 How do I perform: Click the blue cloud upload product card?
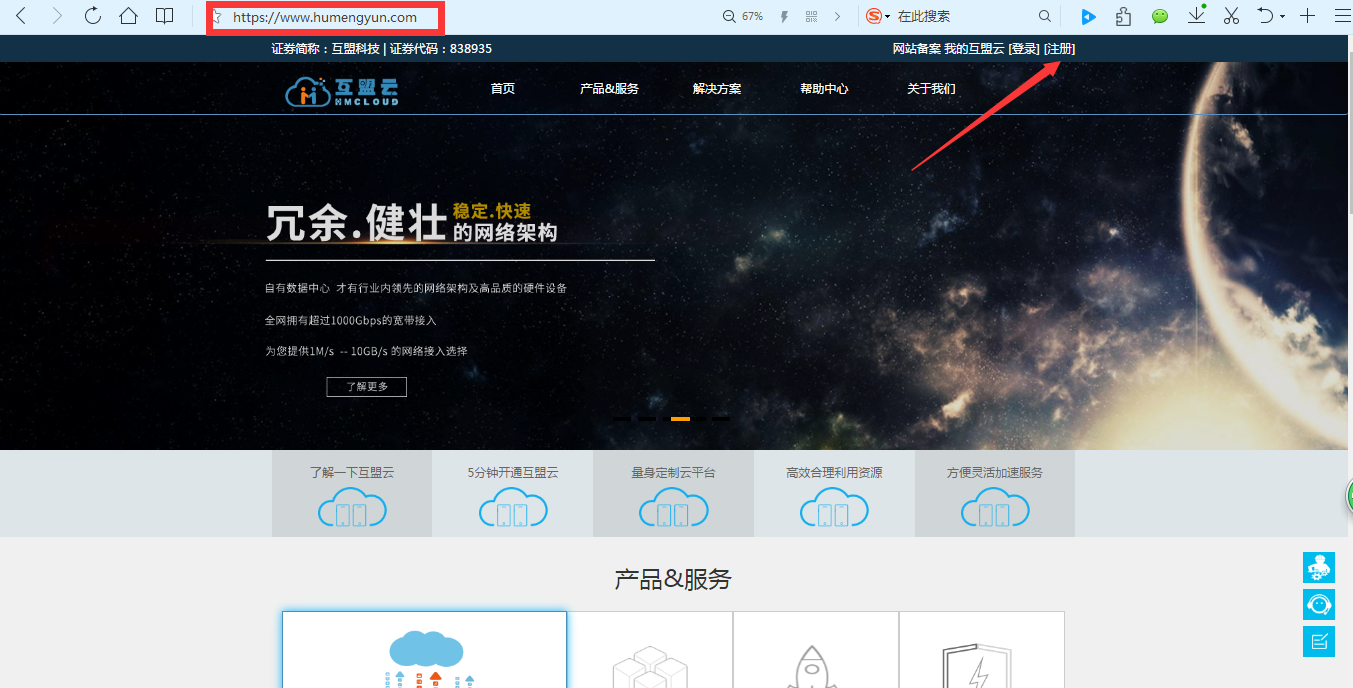[x=424, y=650]
